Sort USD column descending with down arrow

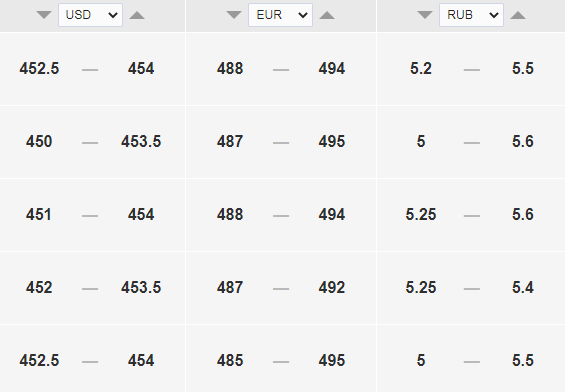(x=44, y=15)
